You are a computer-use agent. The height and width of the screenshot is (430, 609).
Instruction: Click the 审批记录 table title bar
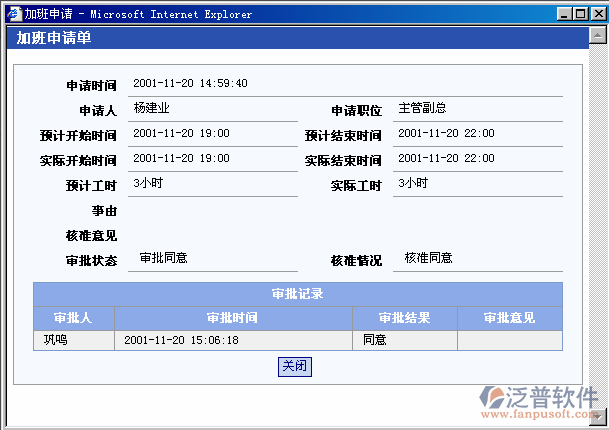pos(297,294)
